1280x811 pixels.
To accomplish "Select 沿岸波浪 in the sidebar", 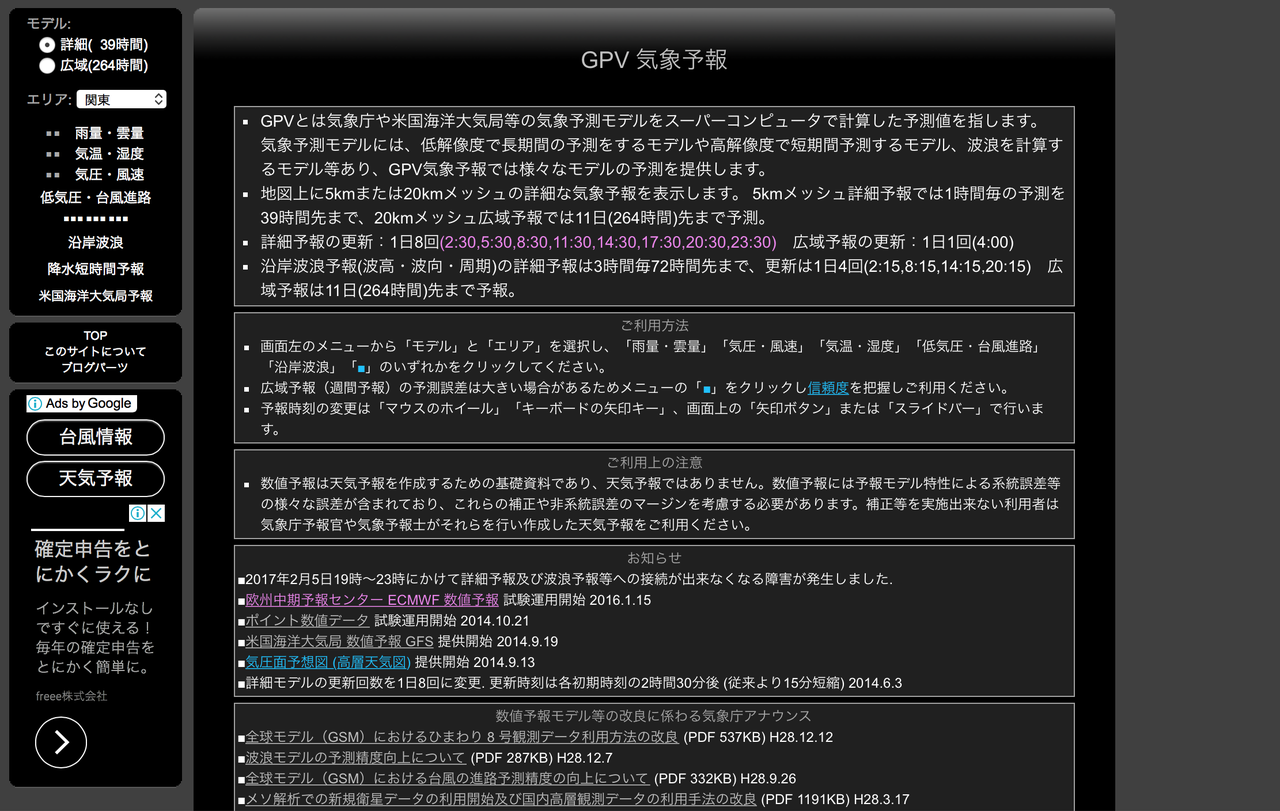I will 95,242.
